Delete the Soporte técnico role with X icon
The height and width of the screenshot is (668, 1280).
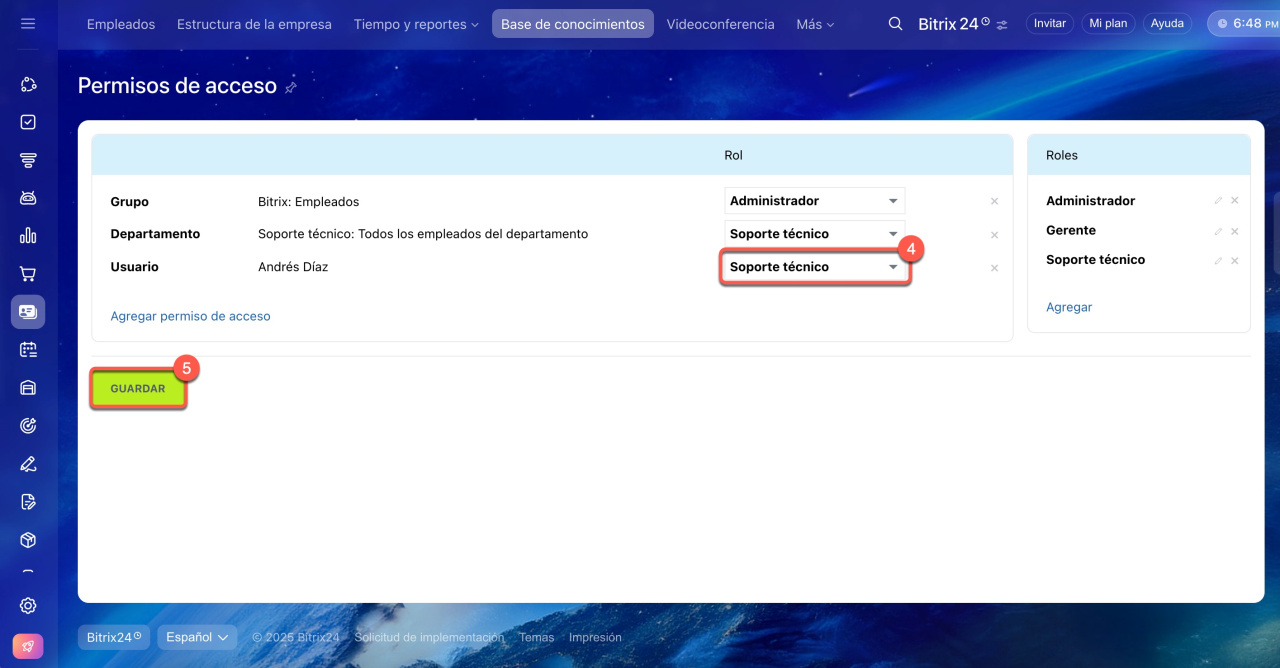click(1235, 261)
